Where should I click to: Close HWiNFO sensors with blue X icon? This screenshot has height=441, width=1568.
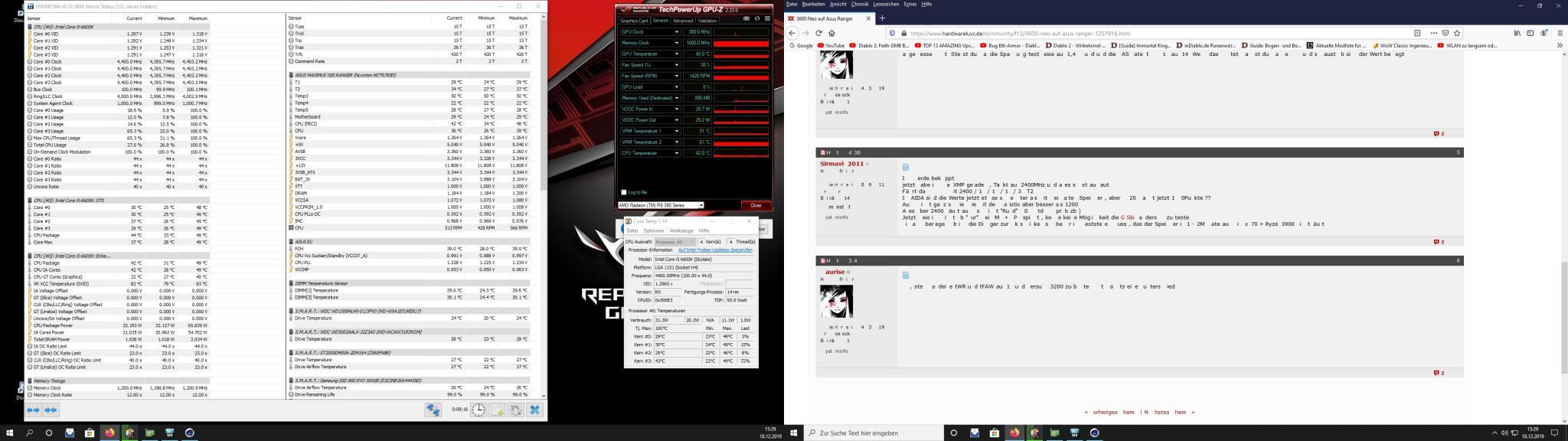pyautogui.click(x=534, y=410)
